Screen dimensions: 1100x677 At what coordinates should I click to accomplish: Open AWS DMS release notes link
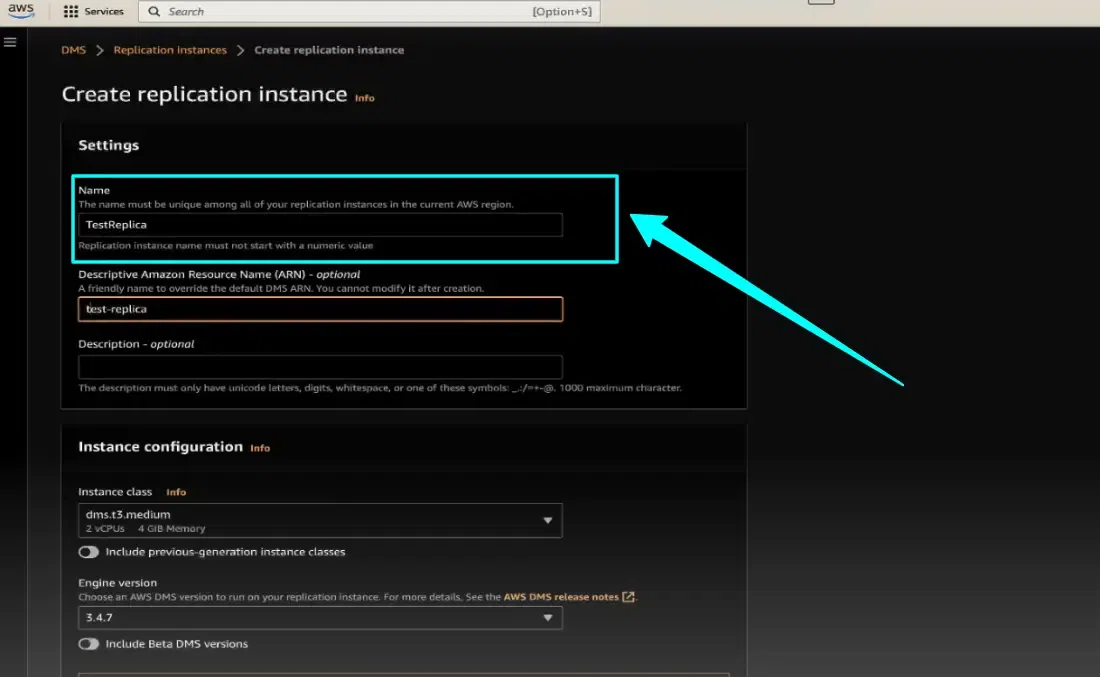[561, 597]
